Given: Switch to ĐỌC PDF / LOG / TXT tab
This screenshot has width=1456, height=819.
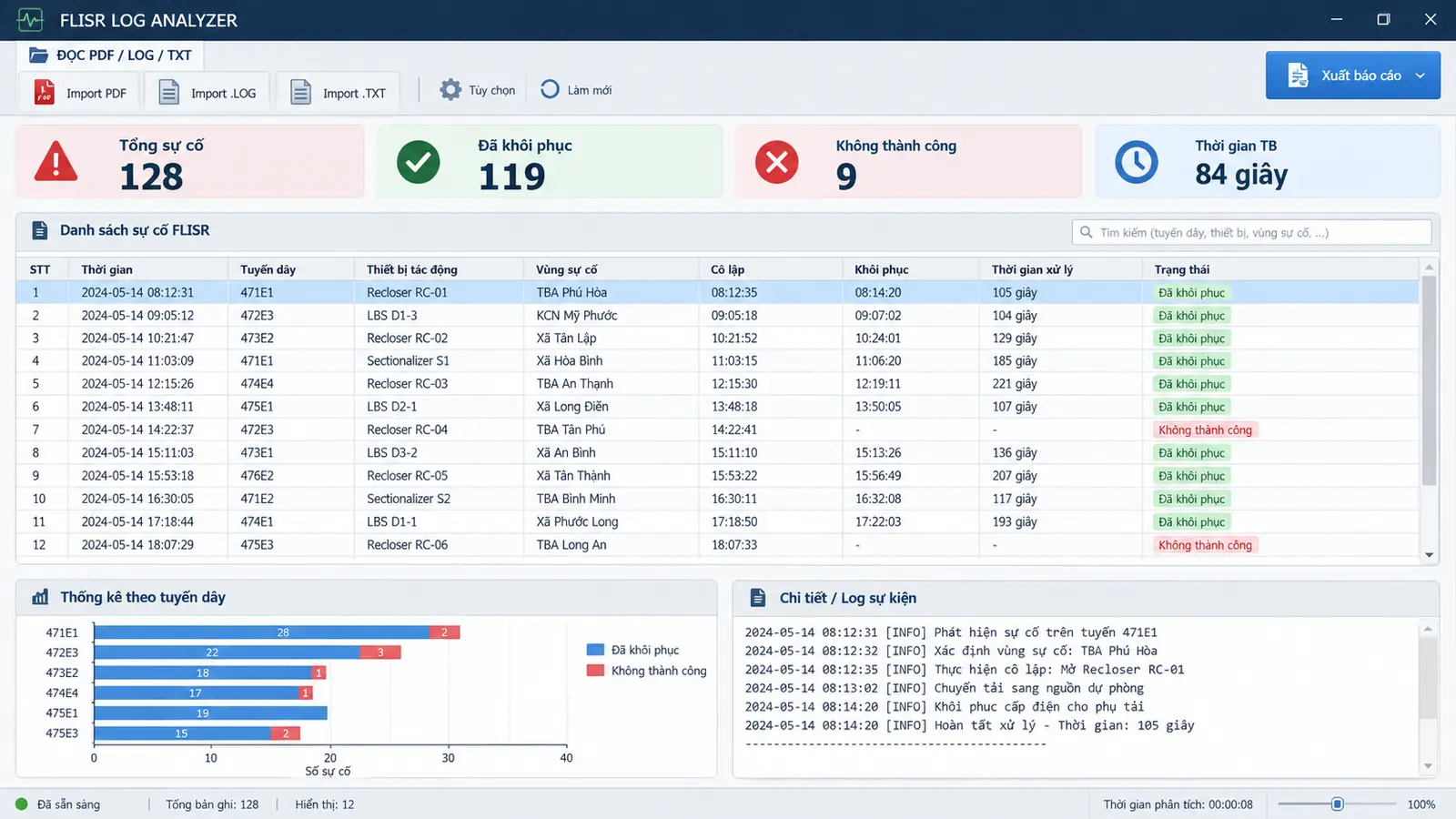Looking at the screenshot, I should coord(110,56).
